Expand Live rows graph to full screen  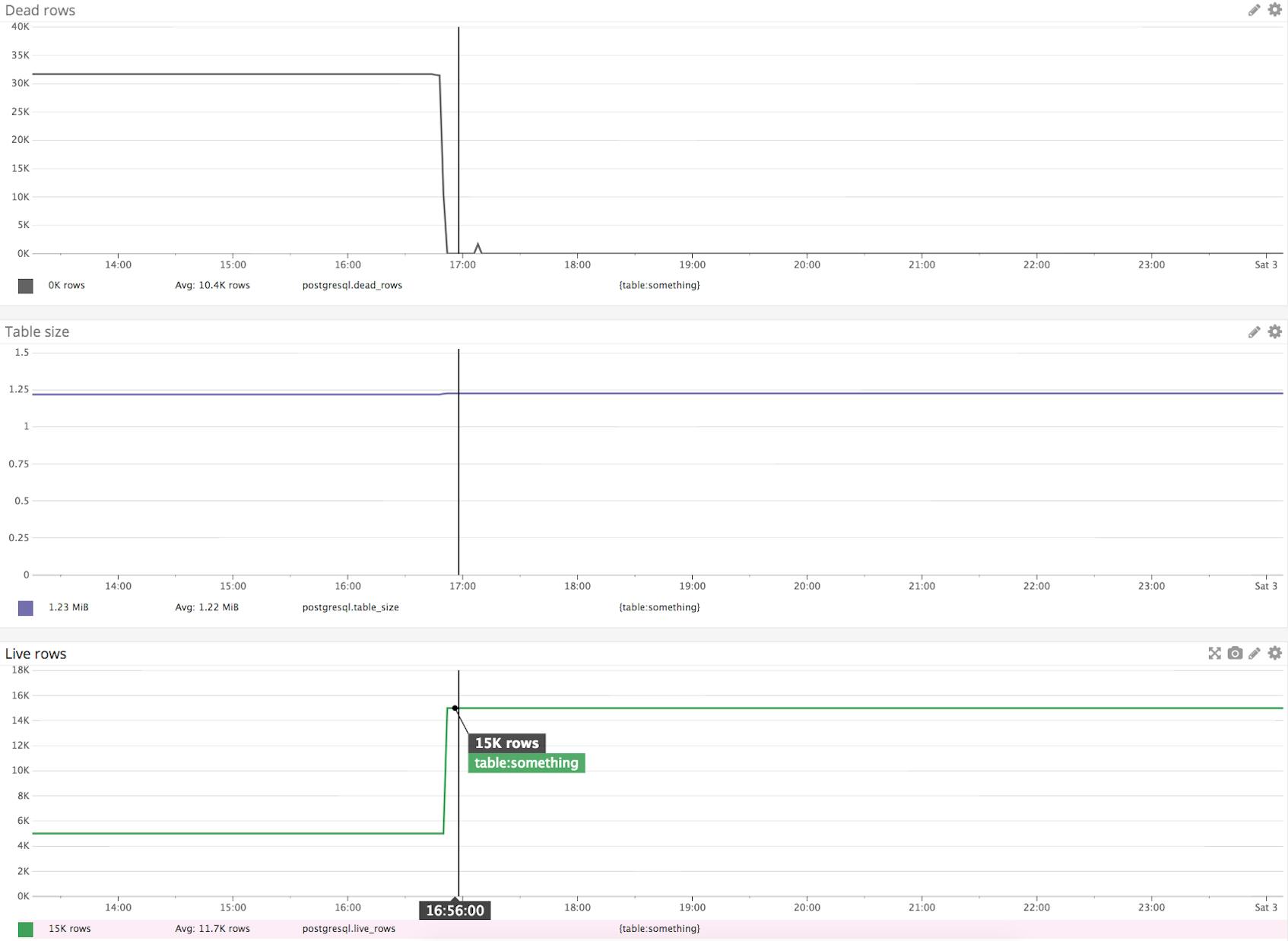pos(1214,654)
